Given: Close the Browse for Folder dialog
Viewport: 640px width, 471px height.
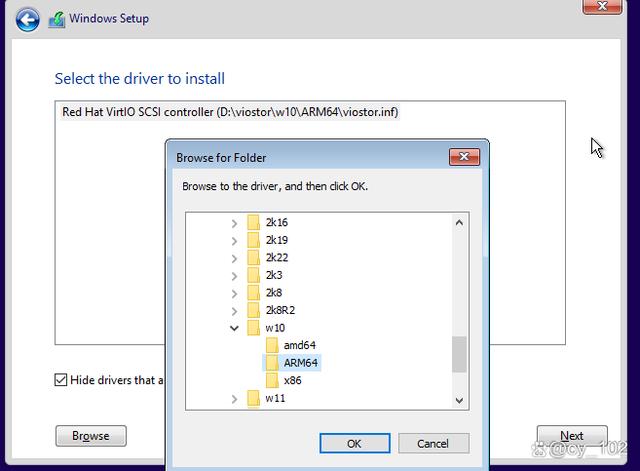Looking at the screenshot, I should coord(464,157).
